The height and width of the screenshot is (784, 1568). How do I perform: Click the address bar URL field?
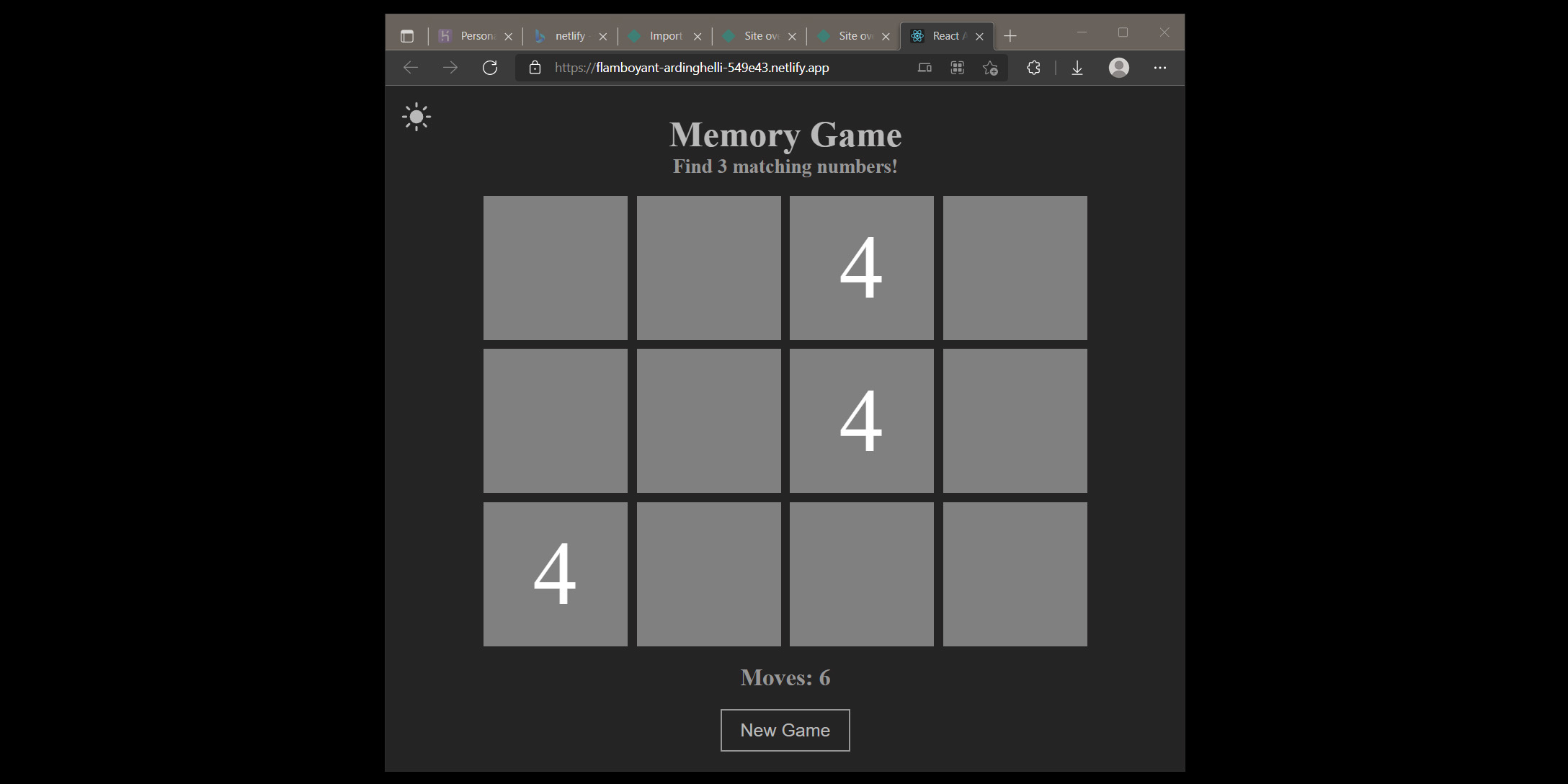pos(692,68)
